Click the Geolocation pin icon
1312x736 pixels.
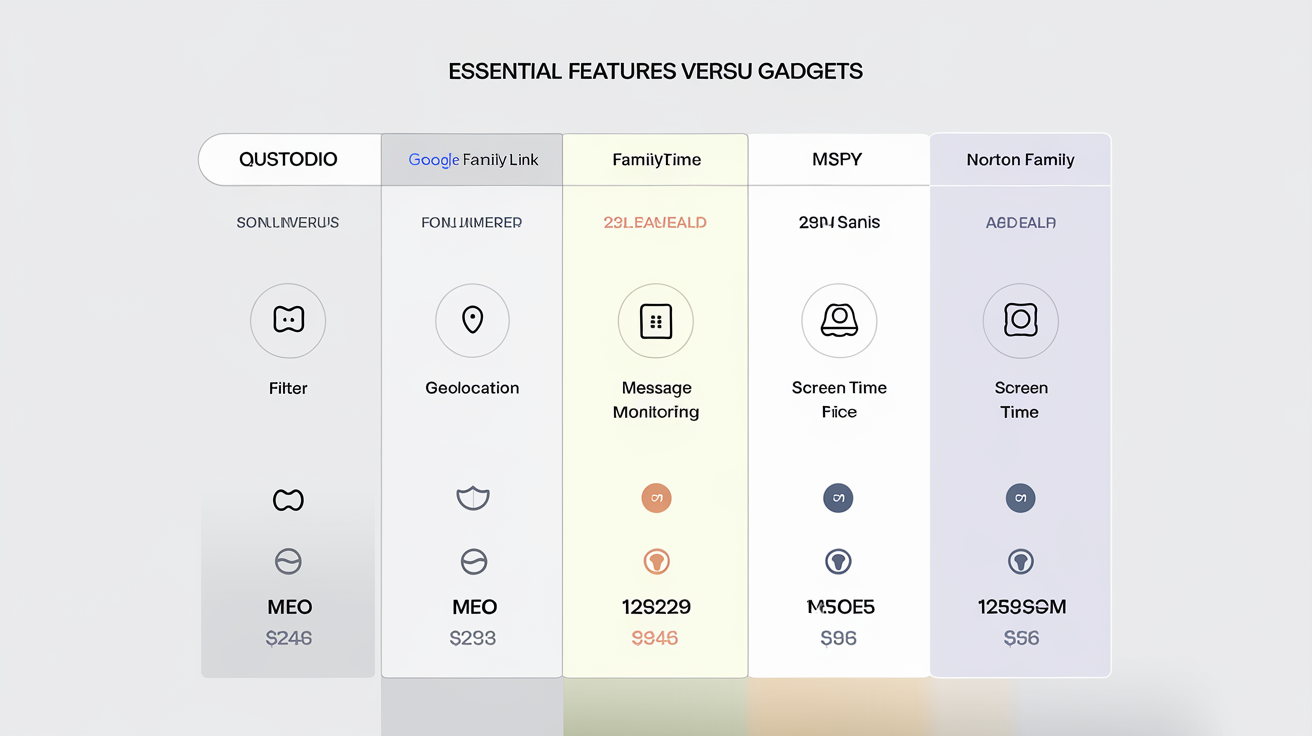pyautogui.click(x=472, y=321)
